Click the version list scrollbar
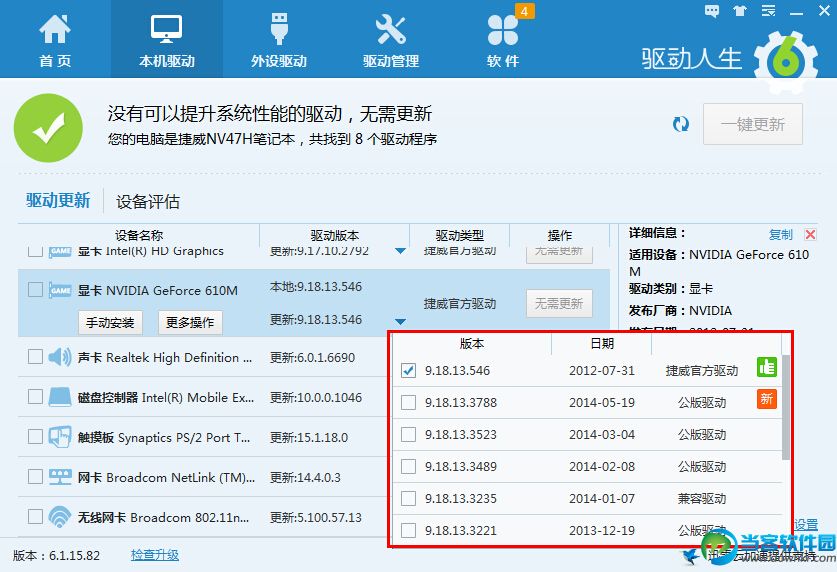 click(x=786, y=407)
